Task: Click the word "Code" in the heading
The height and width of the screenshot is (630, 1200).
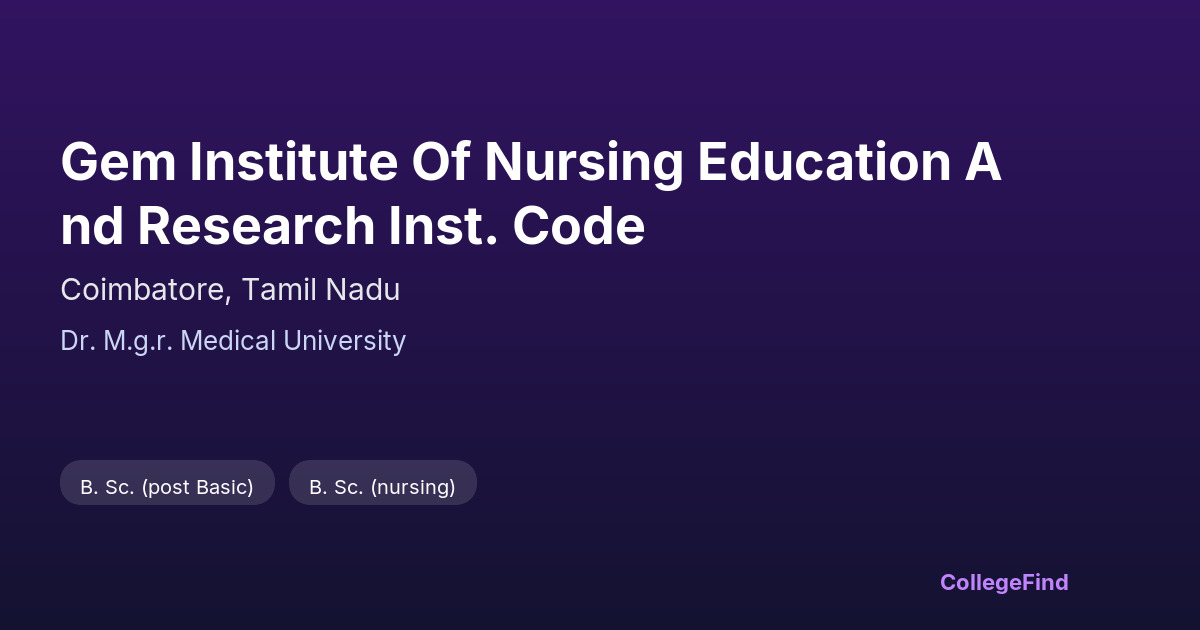Action: click(579, 227)
